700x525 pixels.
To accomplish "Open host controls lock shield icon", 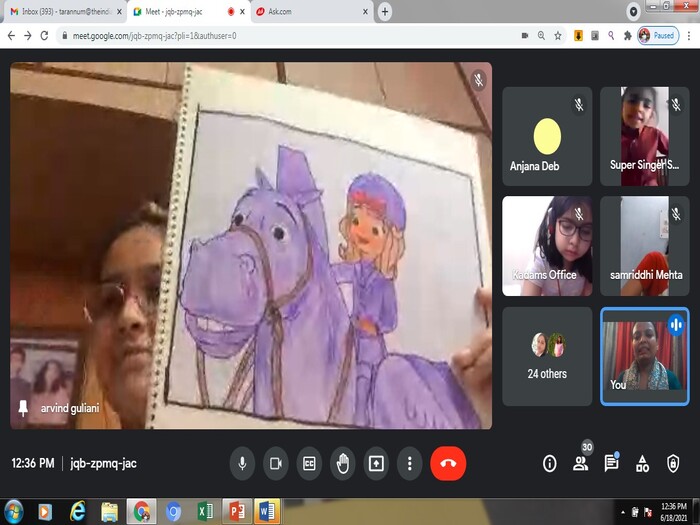I will (x=673, y=463).
